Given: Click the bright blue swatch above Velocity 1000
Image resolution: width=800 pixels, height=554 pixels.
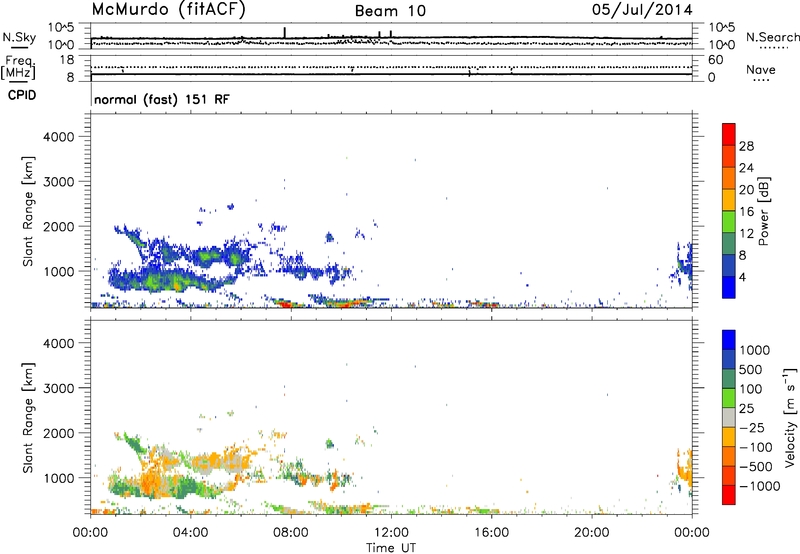Looking at the screenshot, I should coord(729,340).
